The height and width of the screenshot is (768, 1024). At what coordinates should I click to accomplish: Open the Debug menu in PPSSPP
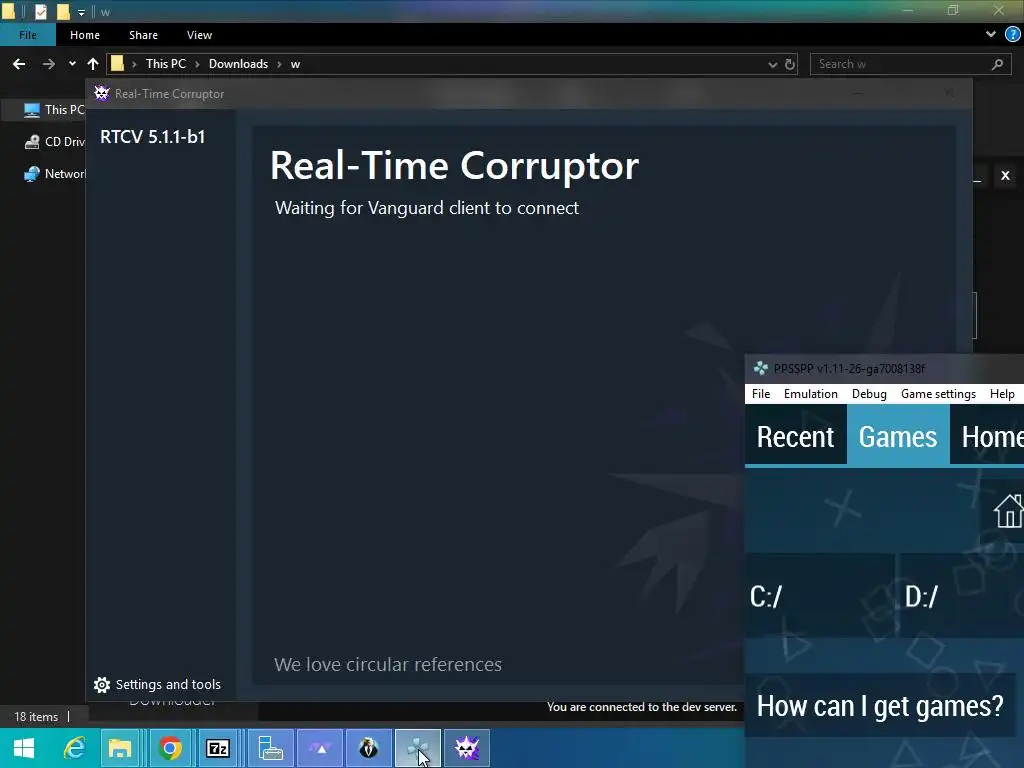869,394
